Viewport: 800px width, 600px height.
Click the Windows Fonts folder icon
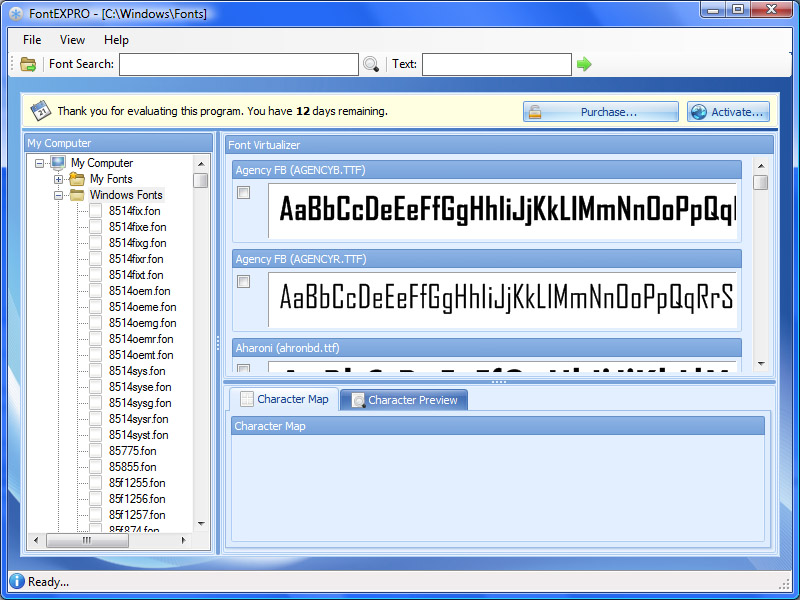pyautogui.click(x=77, y=195)
